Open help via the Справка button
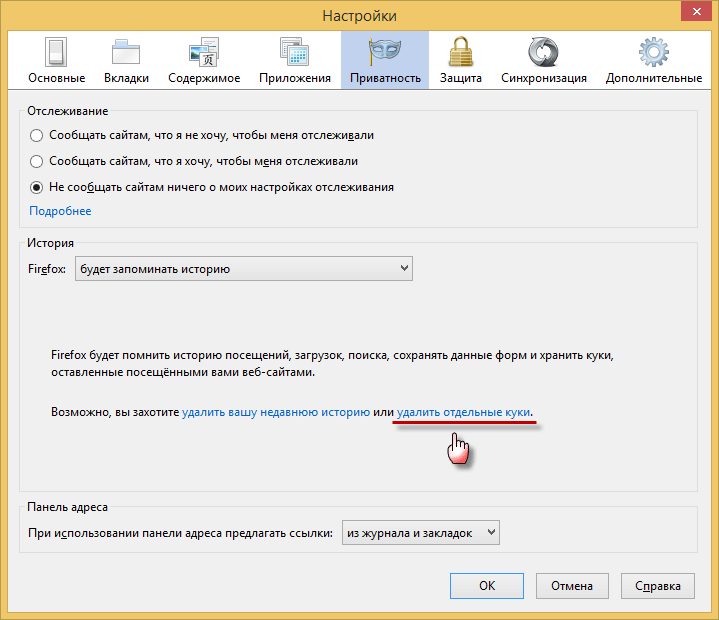This screenshot has height=620, width=719. pos(658,586)
